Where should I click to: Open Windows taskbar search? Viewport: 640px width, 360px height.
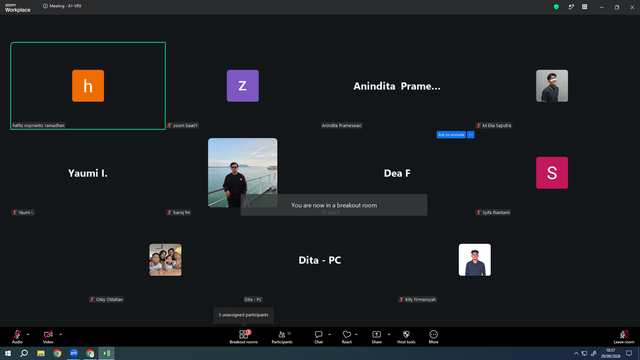coord(24,353)
